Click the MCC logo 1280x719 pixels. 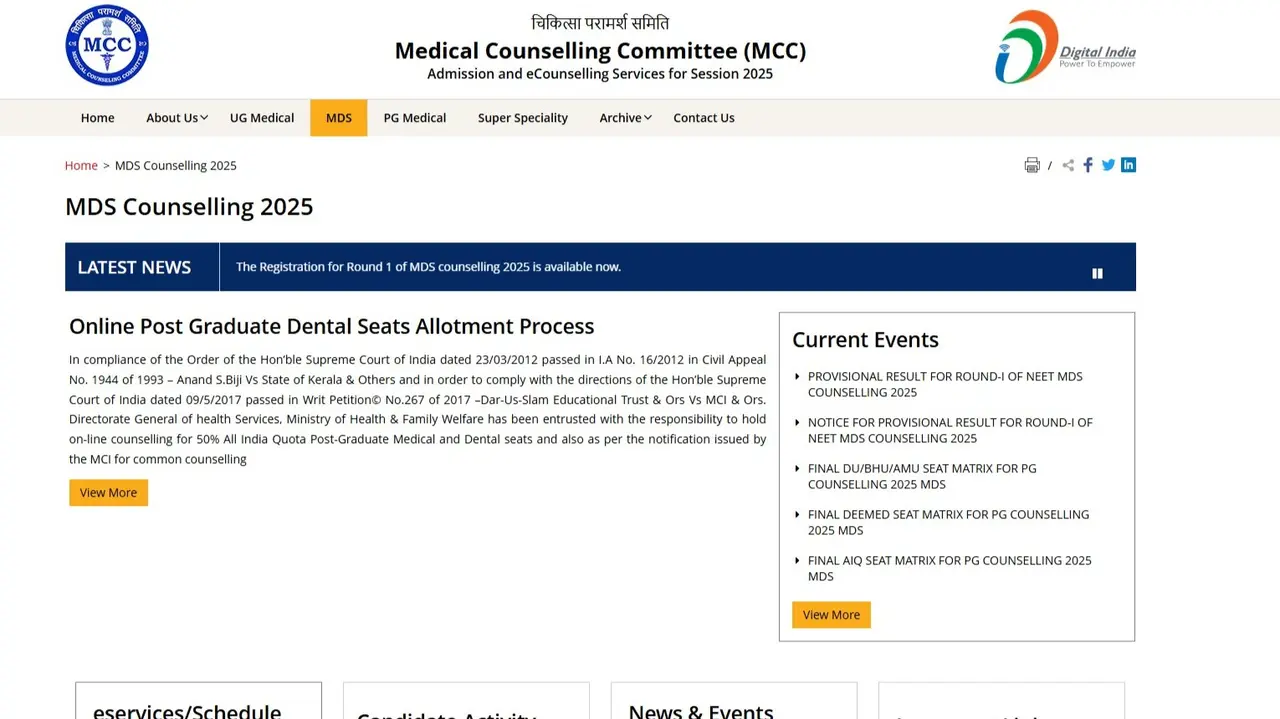pyautogui.click(x=107, y=44)
